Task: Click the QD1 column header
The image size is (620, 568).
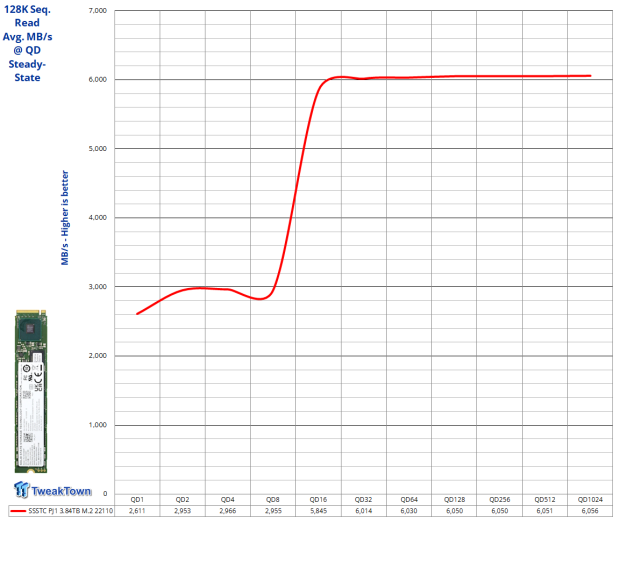Action: coord(137,500)
